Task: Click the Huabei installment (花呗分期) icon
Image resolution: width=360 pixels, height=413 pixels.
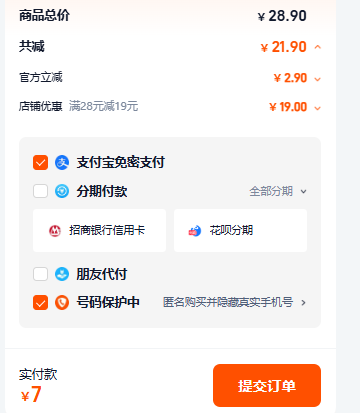Action: (195, 231)
